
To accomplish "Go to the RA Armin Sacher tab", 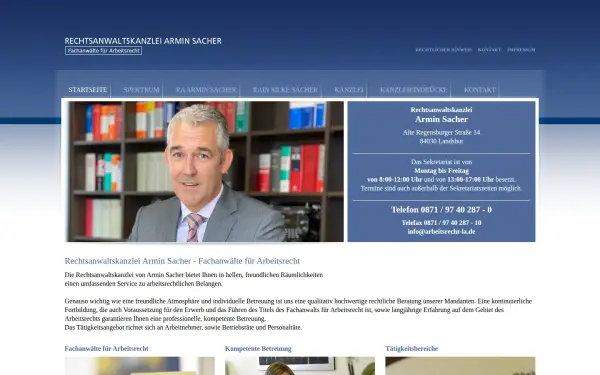I will point(206,90).
